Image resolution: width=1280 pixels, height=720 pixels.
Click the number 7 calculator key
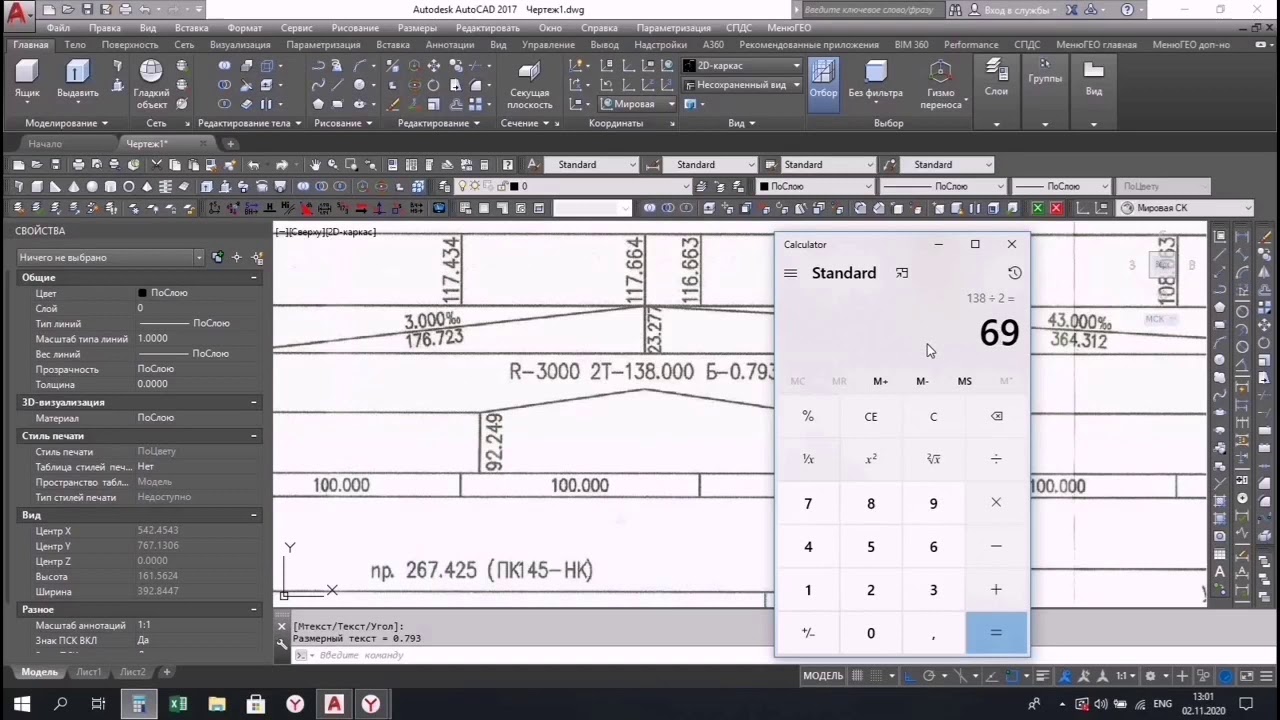click(x=808, y=503)
